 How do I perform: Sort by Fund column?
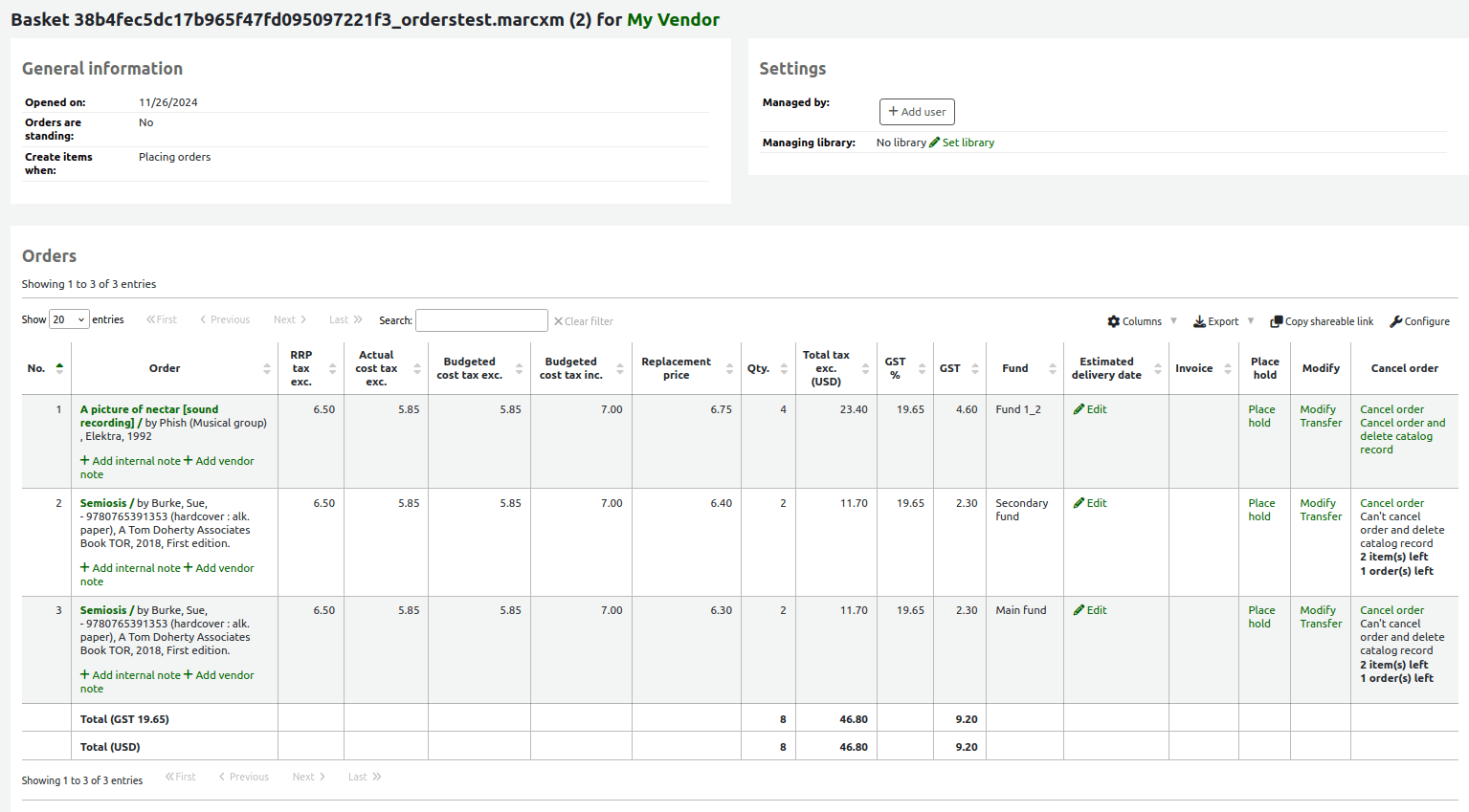[1025, 368]
